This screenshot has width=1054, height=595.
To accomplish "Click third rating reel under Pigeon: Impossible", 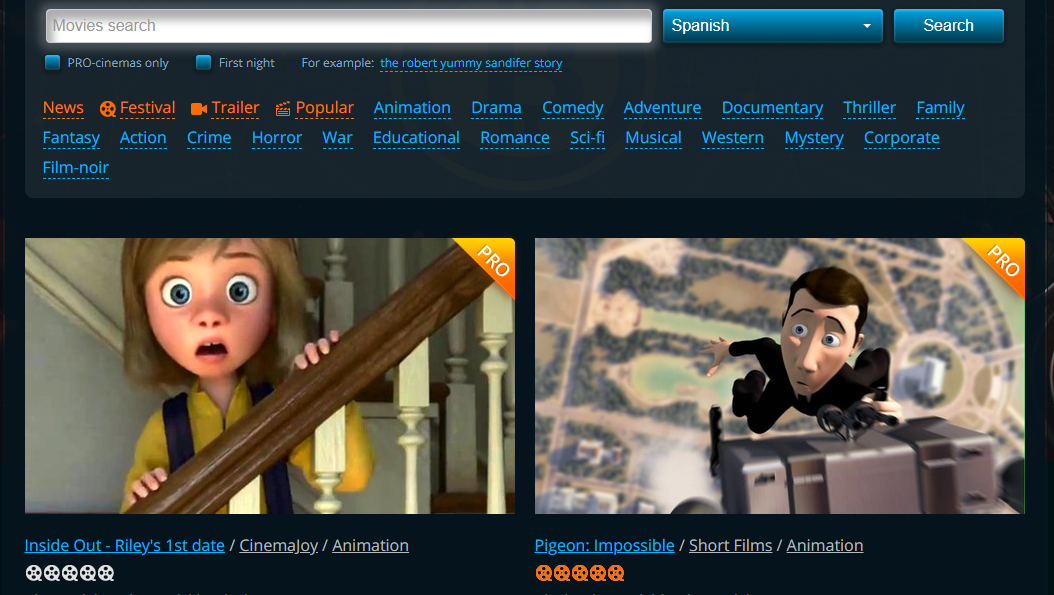I will (580, 574).
